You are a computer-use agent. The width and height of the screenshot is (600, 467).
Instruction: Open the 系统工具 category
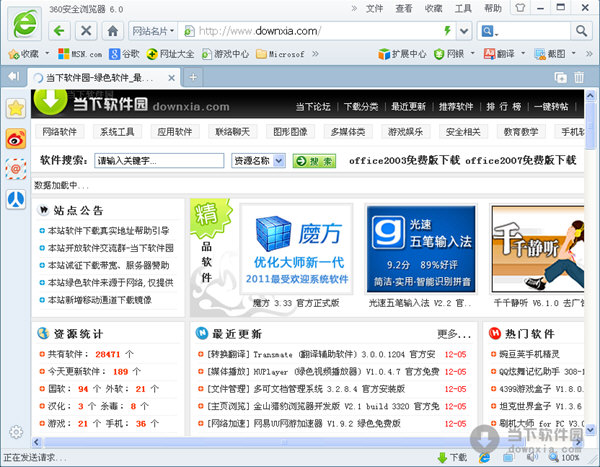point(117,132)
